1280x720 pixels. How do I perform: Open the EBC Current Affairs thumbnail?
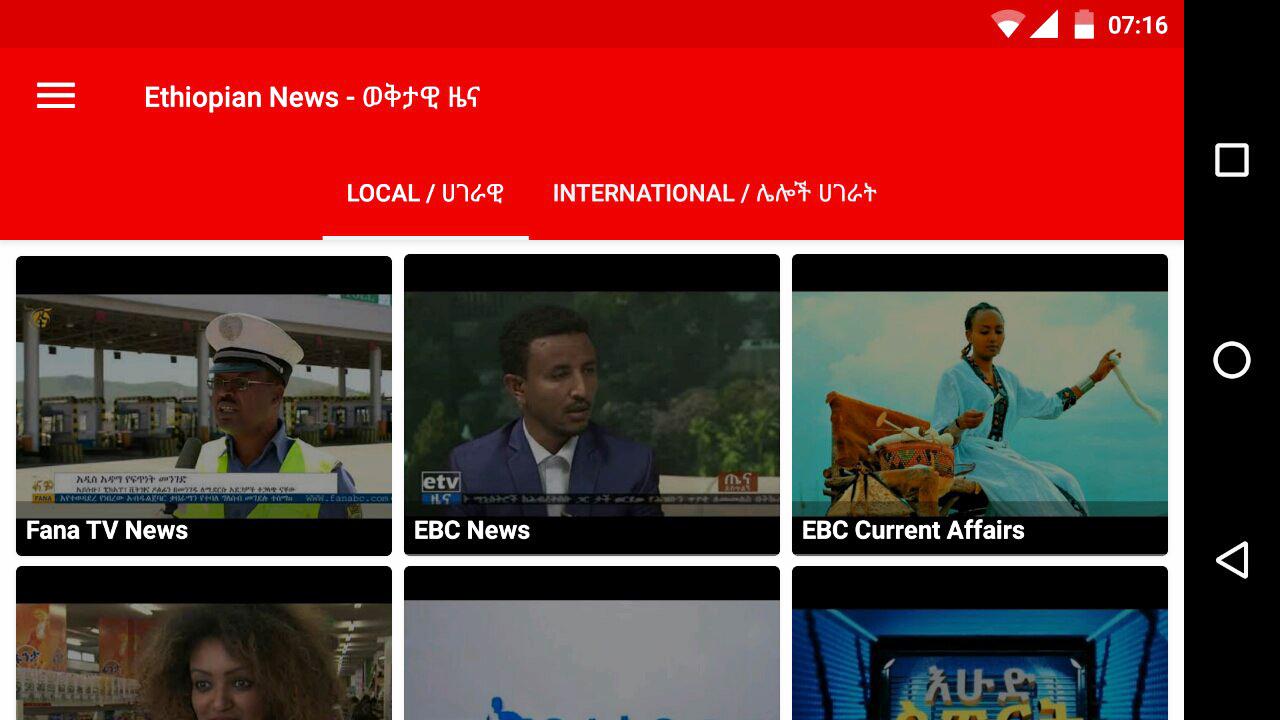(x=980, y=405)
